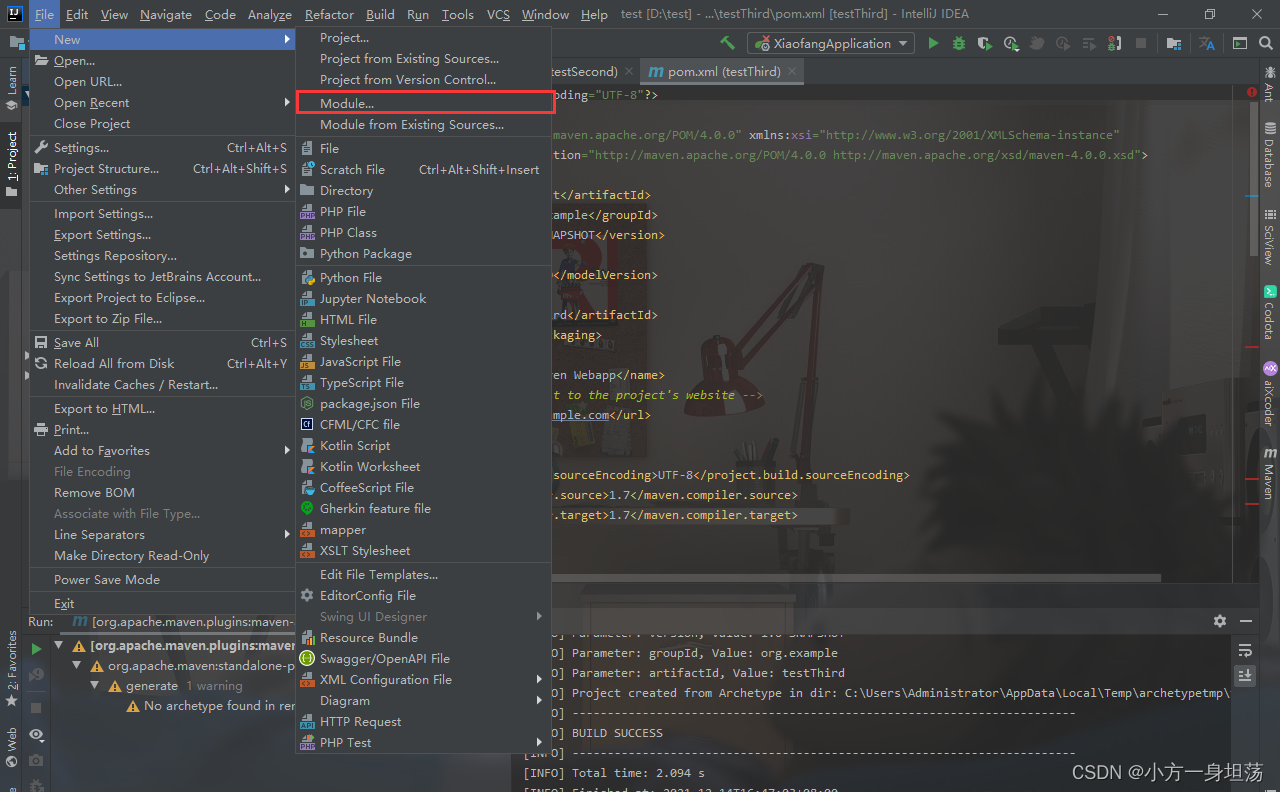This screenshot has height=792, width=1280.
Task: Select Module... from New submenu
Action: pyautogui.click(x=423, y=104)
